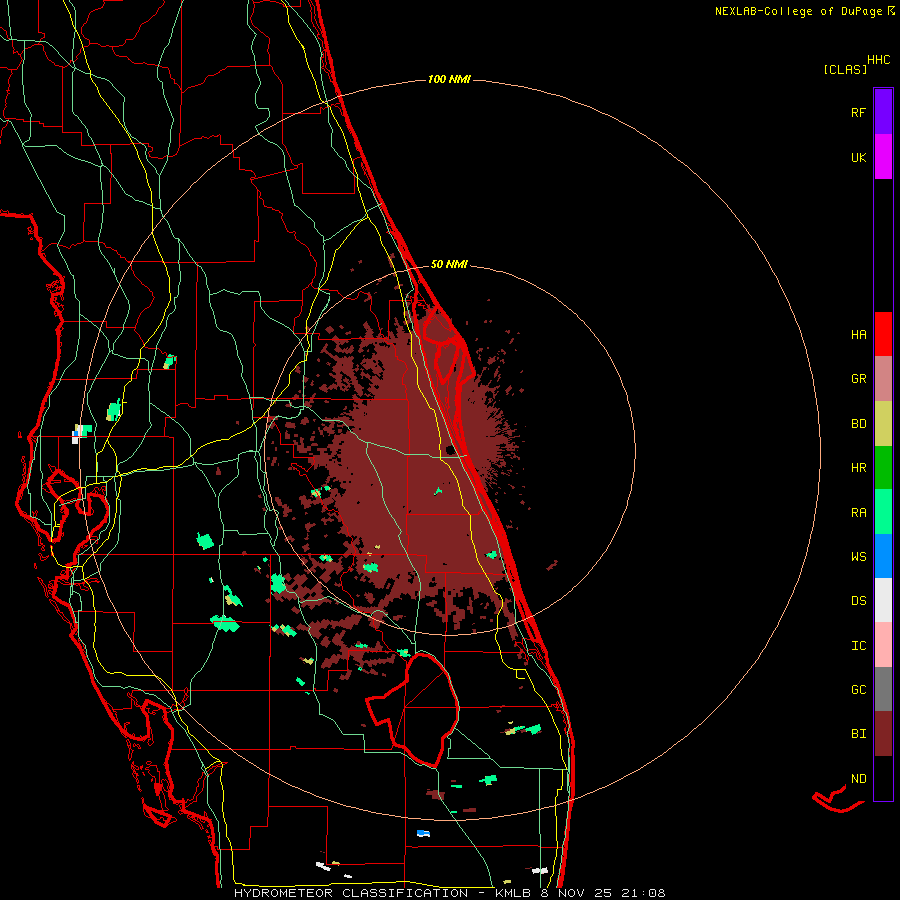Click the brown BI legend swatch

coord(883,734)
